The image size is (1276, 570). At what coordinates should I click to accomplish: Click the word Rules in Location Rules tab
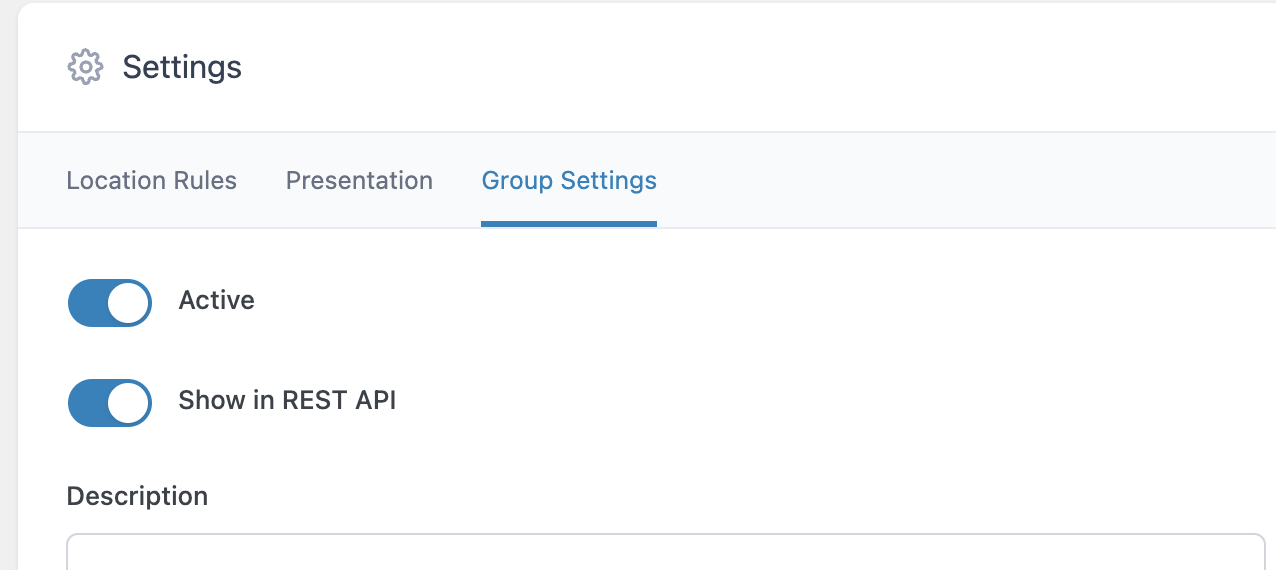(204, 181)
